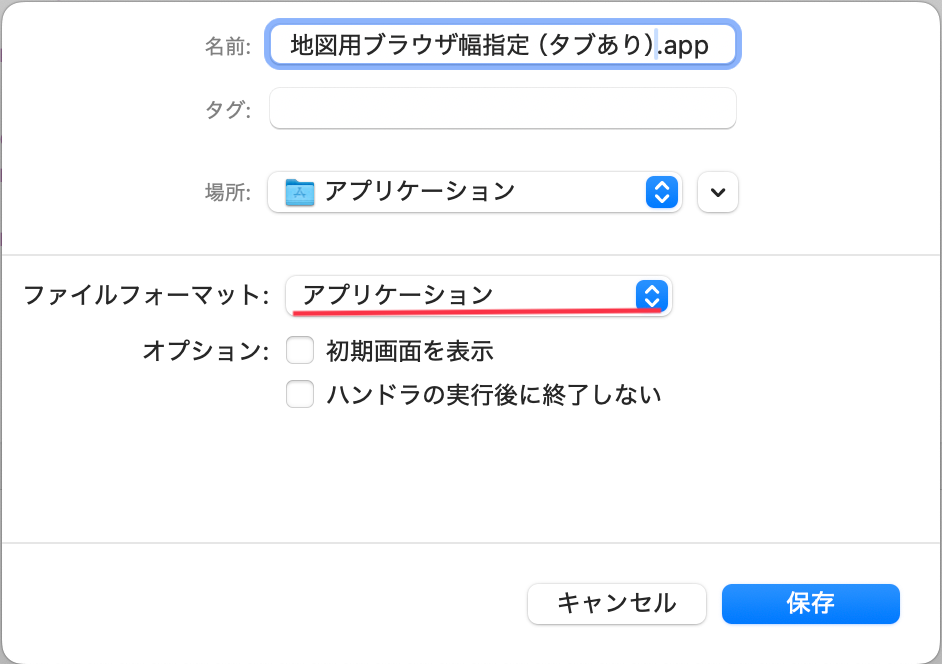Click the blue Applications folder icon

tap(299, 192)
